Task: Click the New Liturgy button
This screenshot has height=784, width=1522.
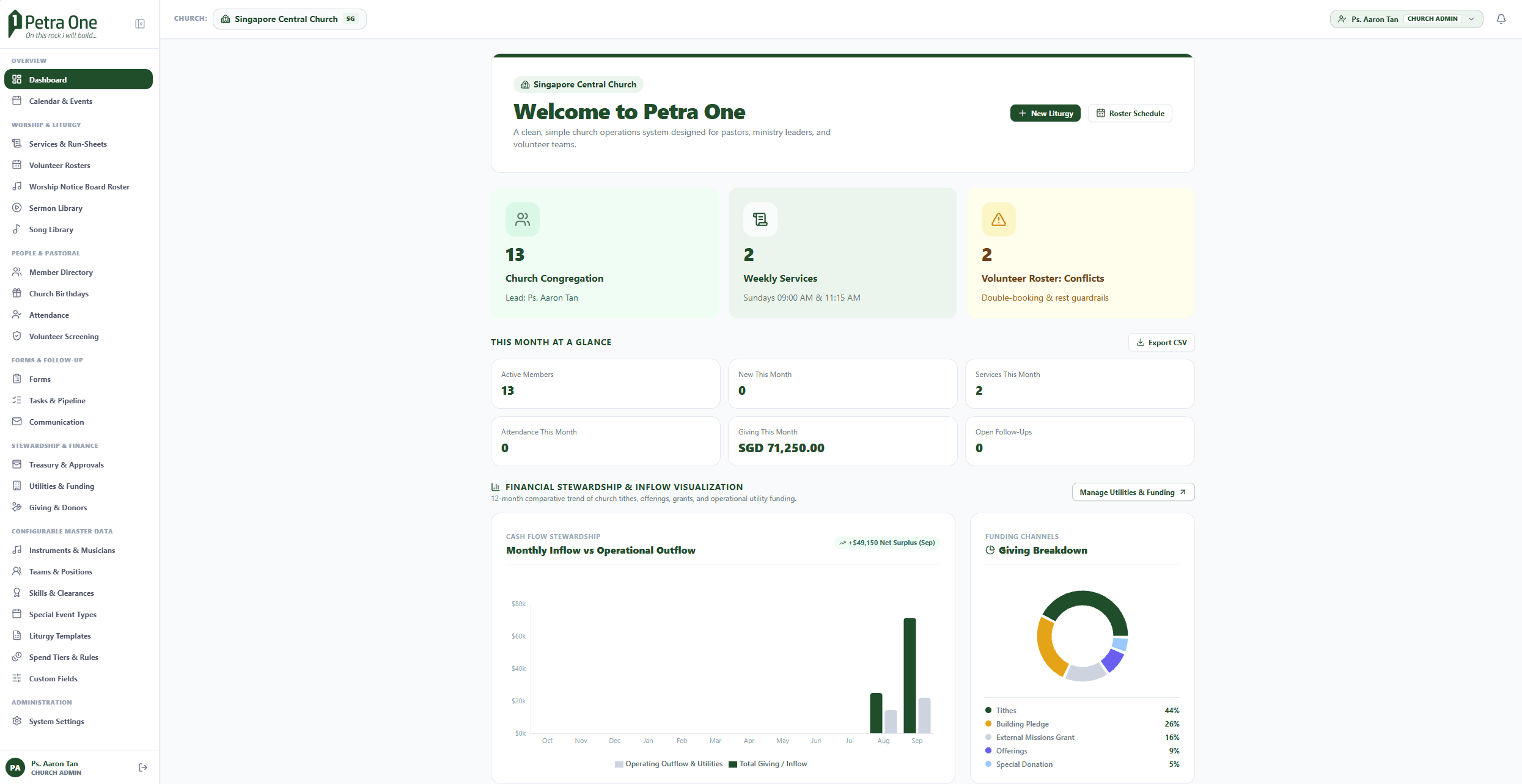Action: coord(1045,113)
